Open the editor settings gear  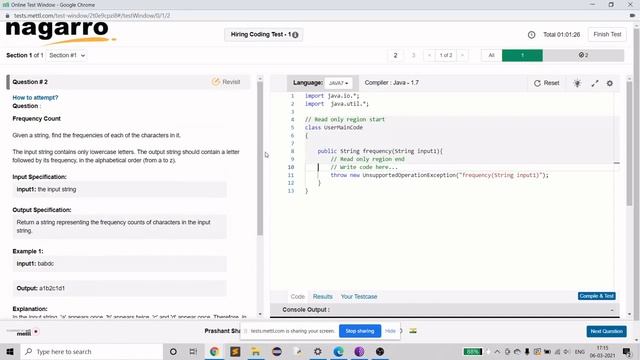(610, 83)
